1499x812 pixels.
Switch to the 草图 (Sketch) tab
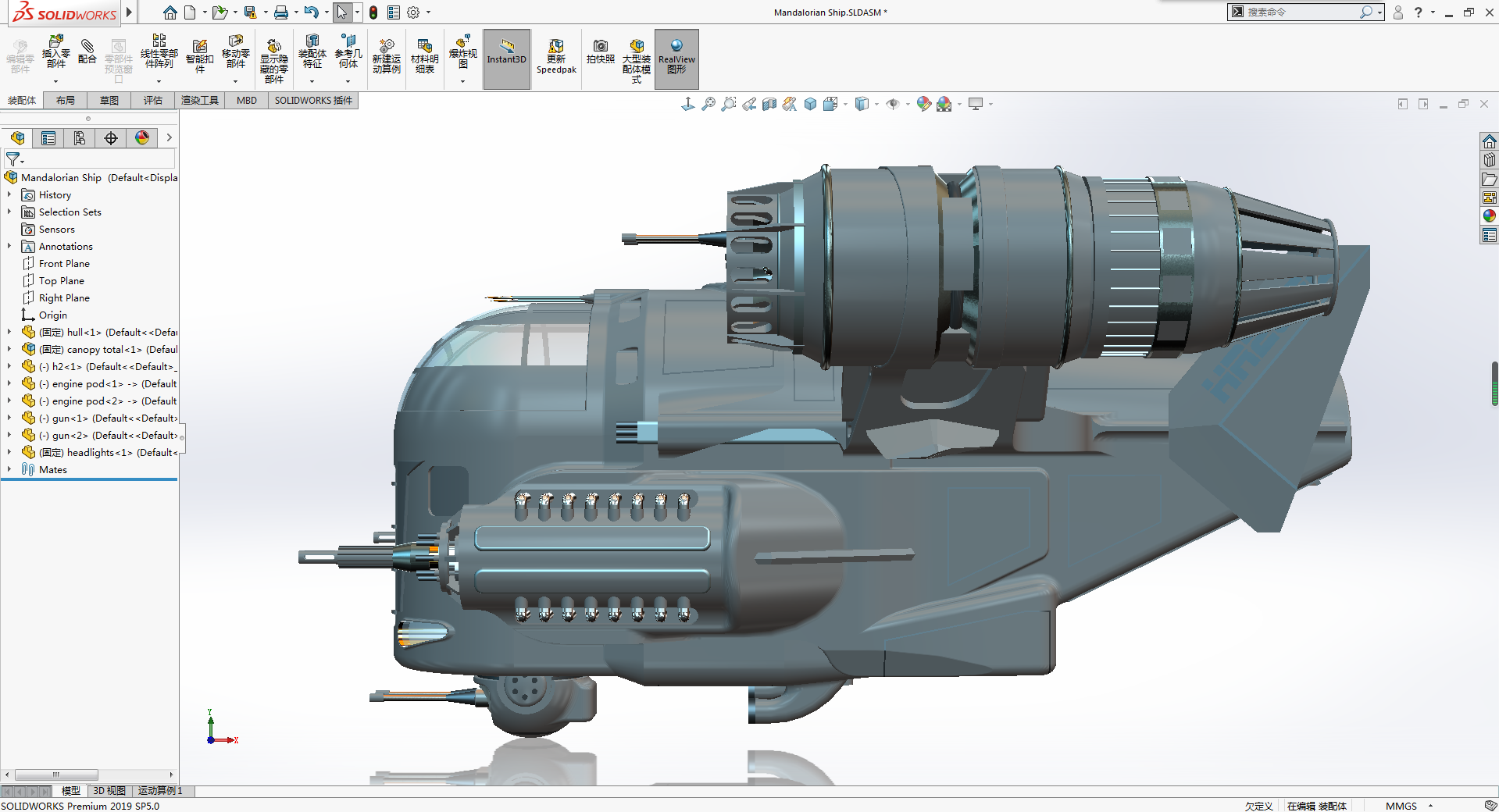[x=109, y=100]
